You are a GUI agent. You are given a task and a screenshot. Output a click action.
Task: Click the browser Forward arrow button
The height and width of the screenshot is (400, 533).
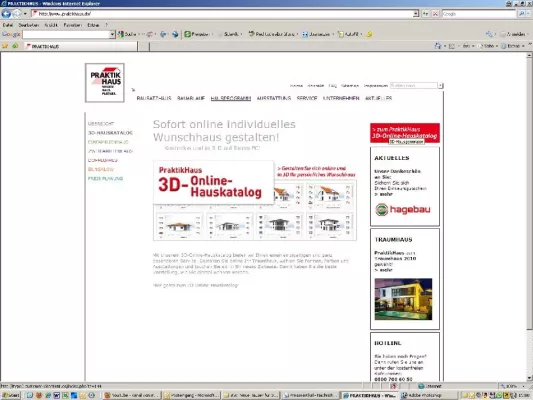pos(17,14)
